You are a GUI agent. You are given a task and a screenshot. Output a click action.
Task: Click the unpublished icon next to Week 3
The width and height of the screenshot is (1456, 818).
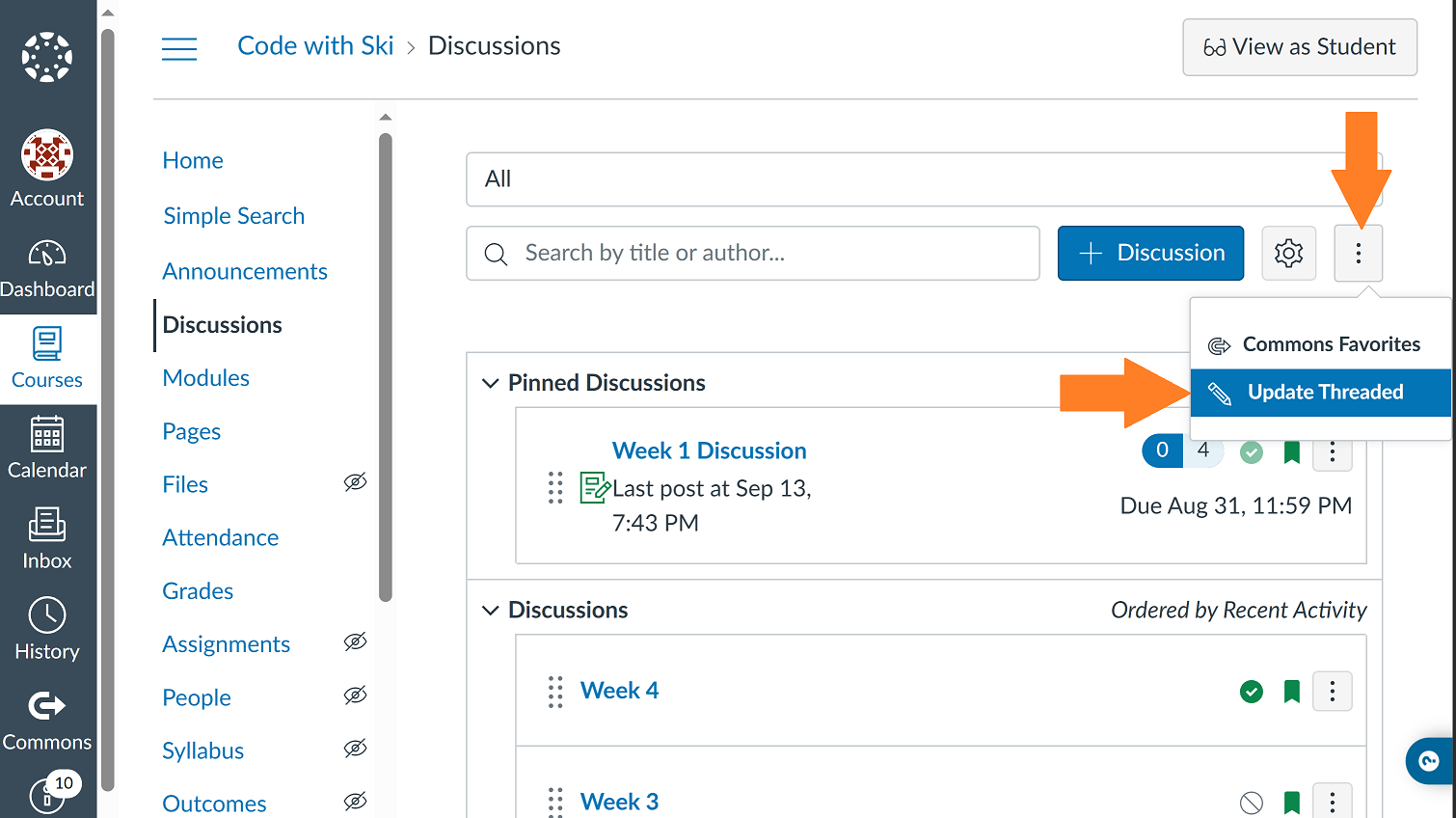click(1251, 802)
